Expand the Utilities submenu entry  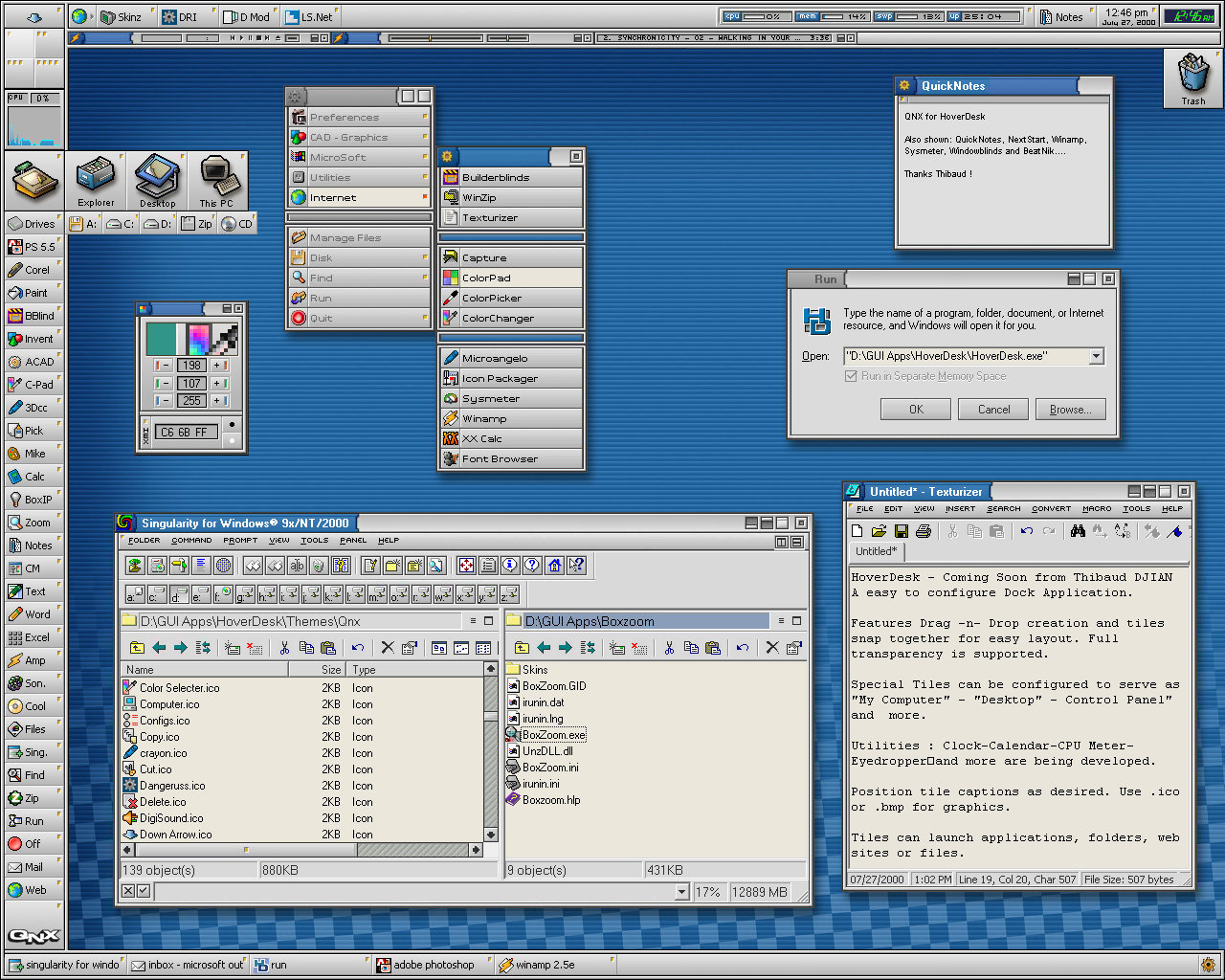pyautogui.click(x=360, y=177)
